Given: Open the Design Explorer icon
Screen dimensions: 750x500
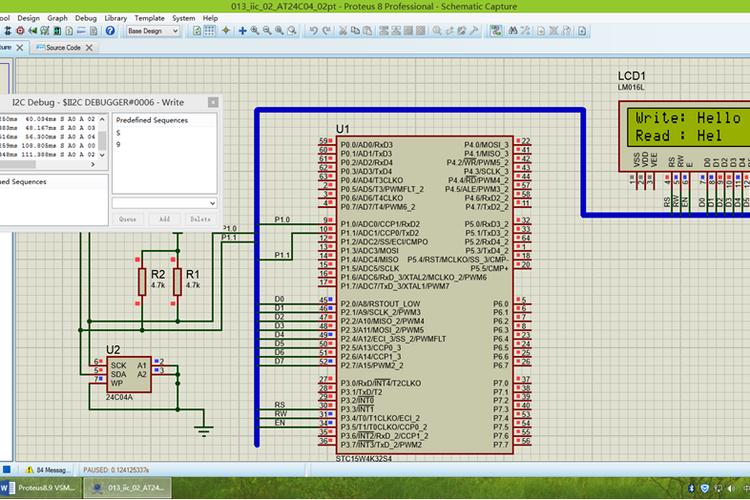Looking at the screenshot, I should pyautogui.click(x=57, y=31).
